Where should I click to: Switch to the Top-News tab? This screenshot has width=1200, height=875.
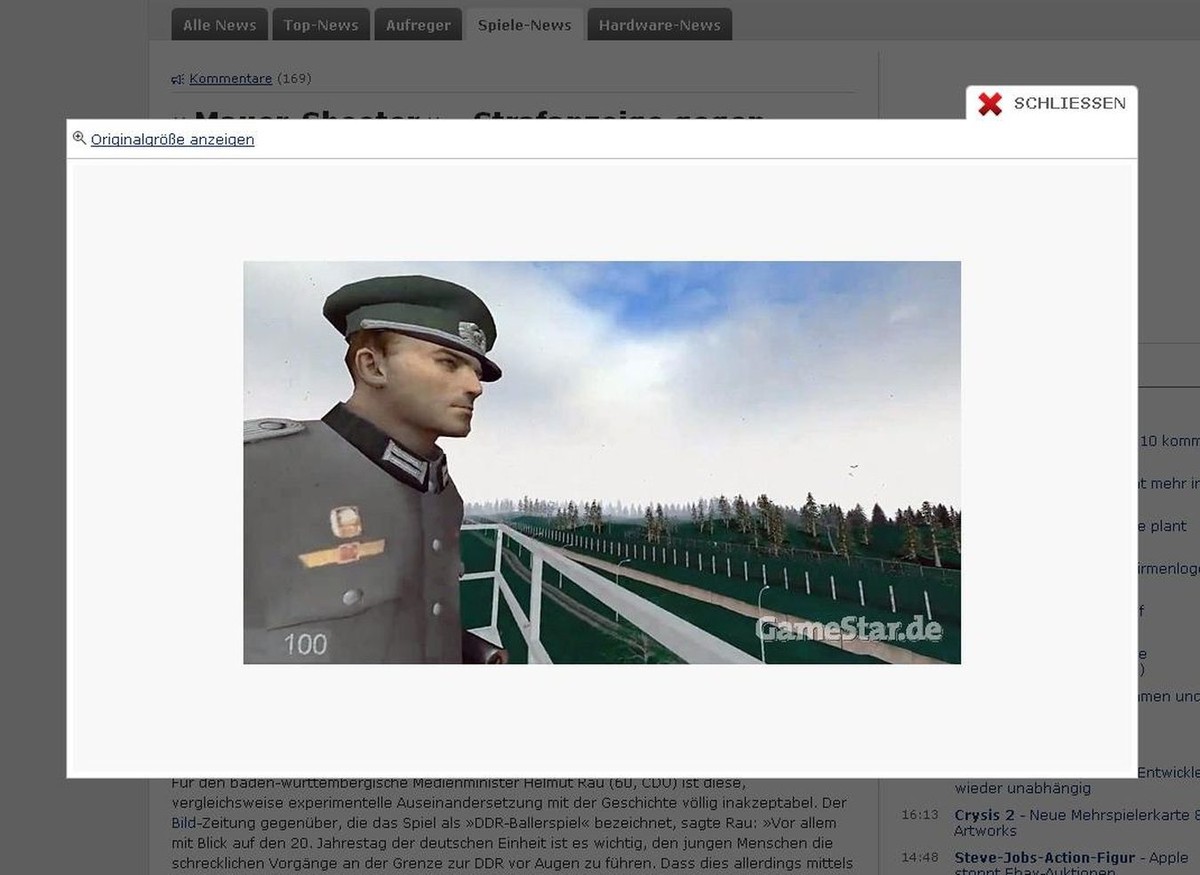point(321,25)
